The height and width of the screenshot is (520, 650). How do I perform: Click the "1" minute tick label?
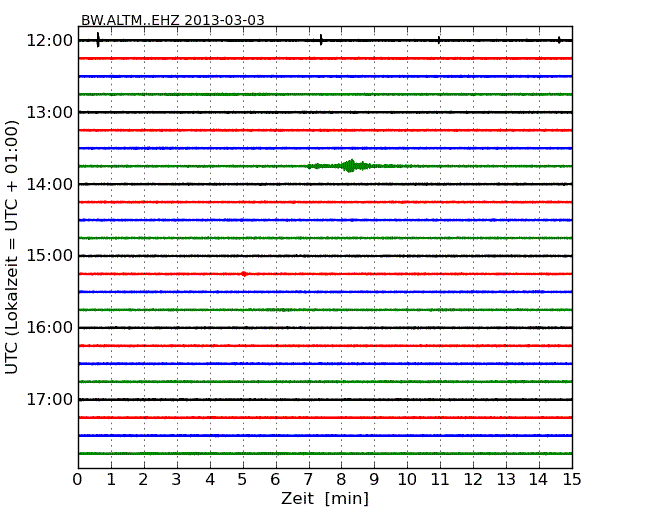(x=111, y=480)
